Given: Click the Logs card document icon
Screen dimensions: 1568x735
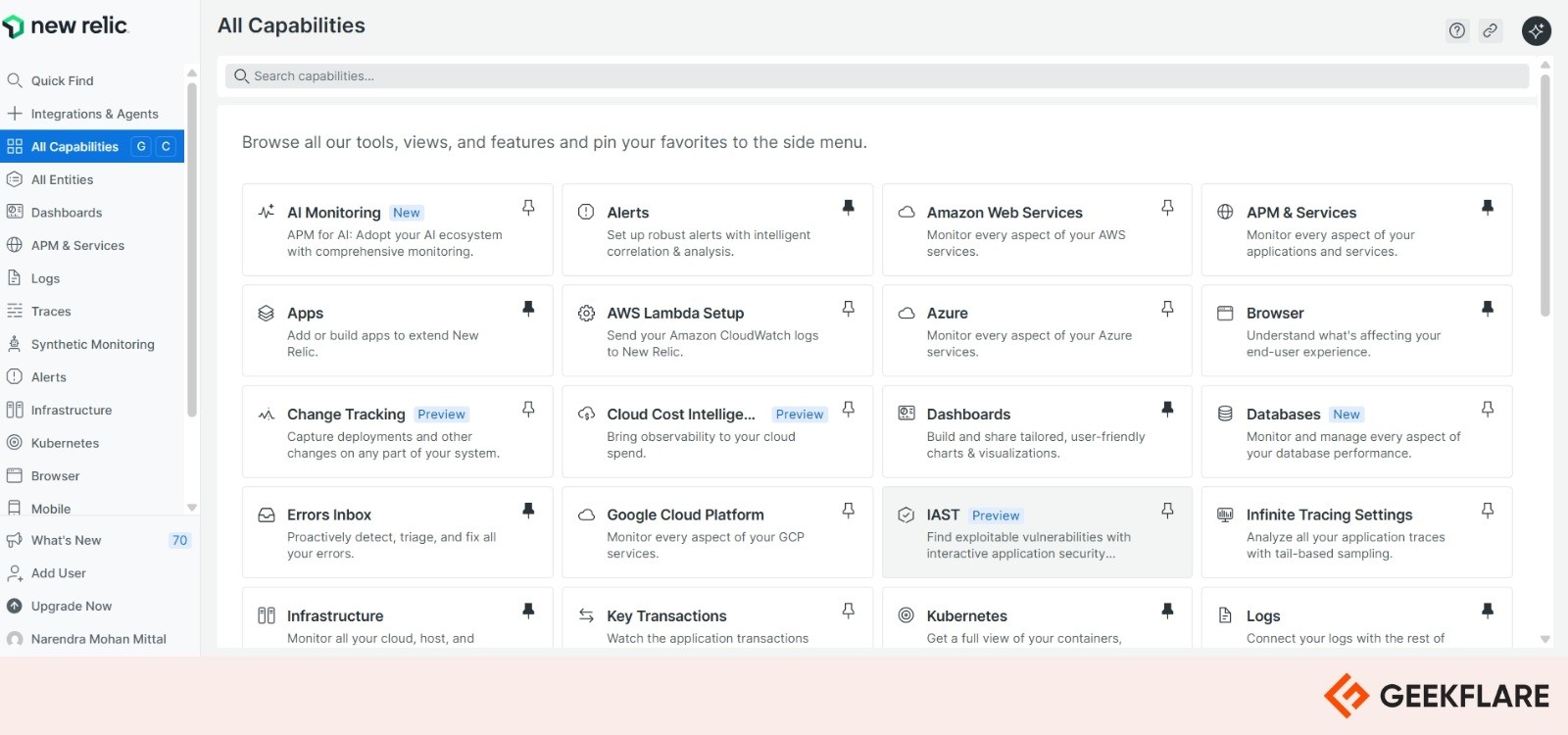Looking at the screenshot, I should (x=1225, y=615).
